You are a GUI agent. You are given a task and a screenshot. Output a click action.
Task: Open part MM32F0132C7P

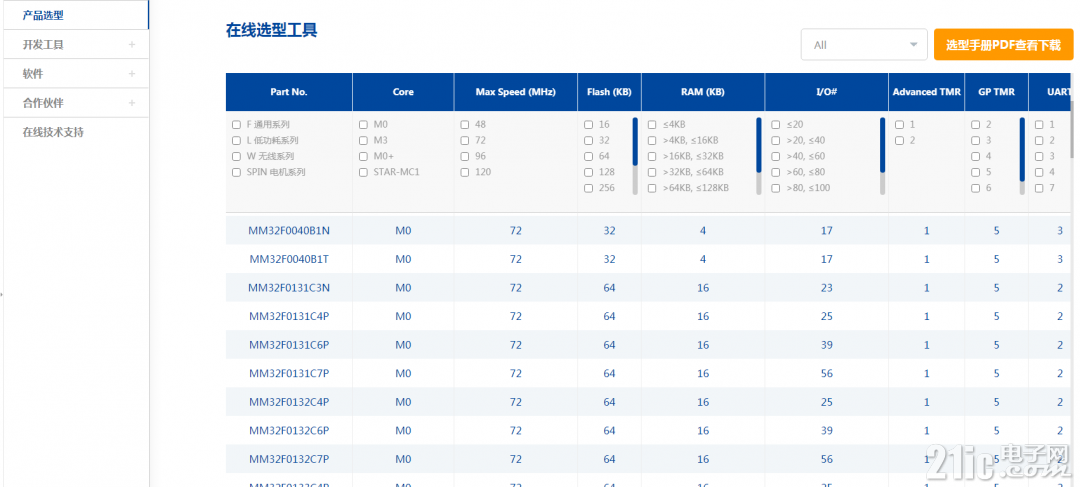point(289,459)
